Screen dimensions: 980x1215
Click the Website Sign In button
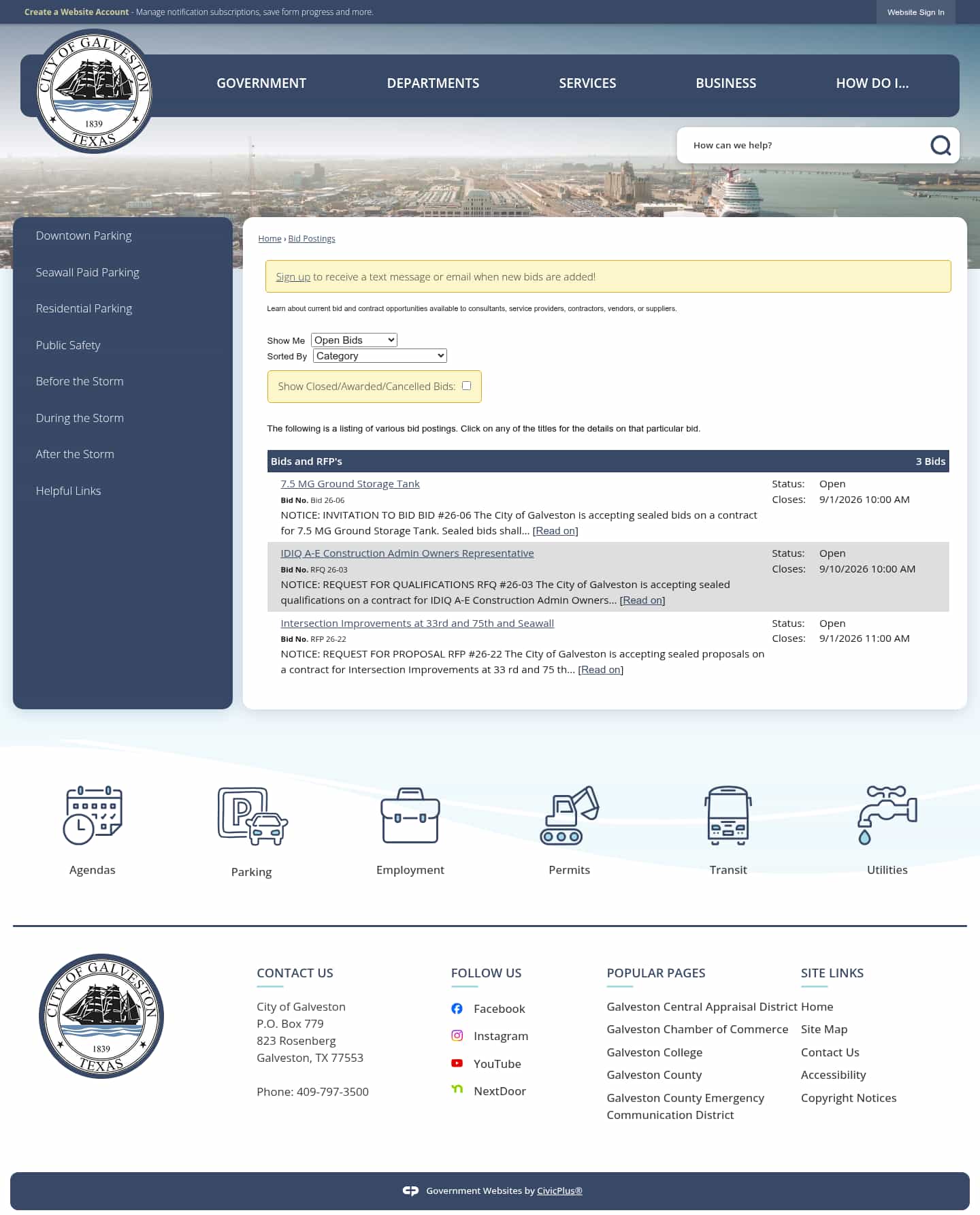915,12
